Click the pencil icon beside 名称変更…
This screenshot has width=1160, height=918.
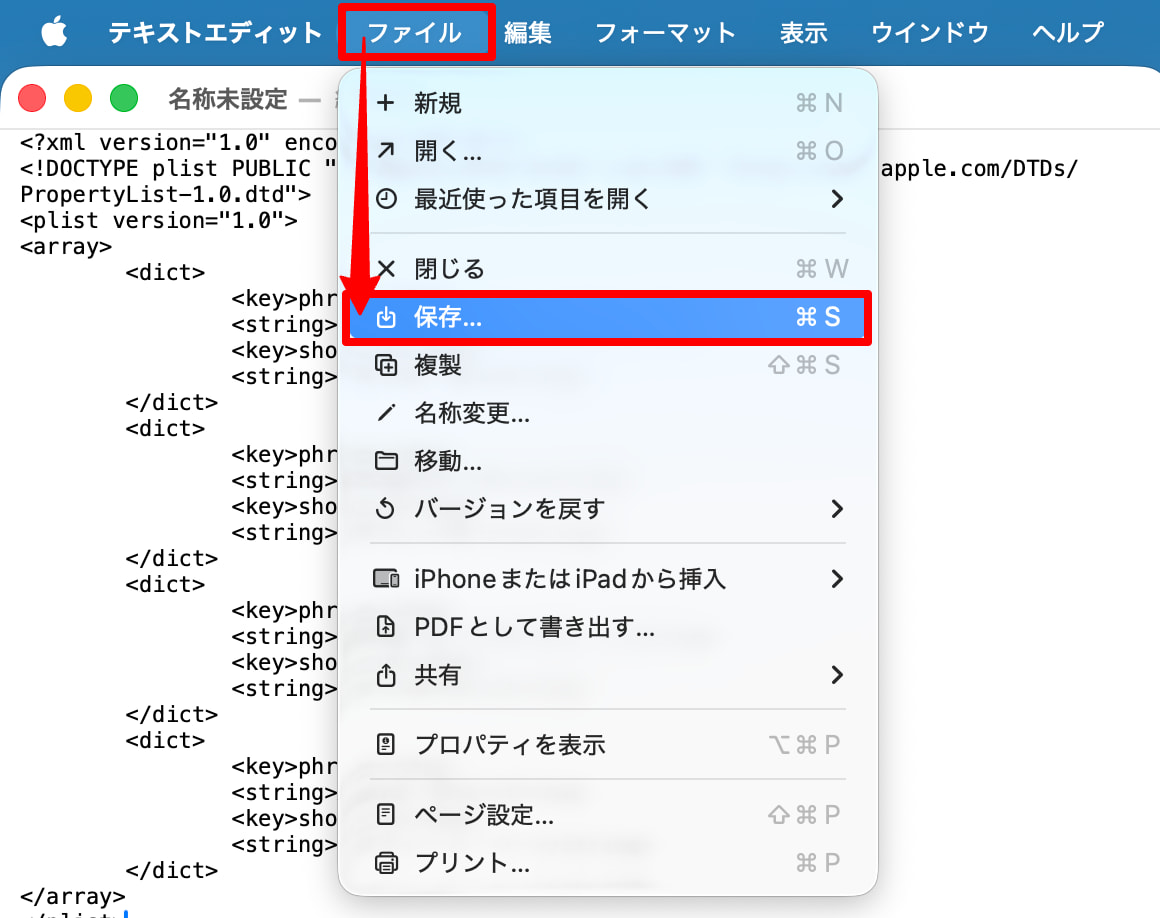pyautogui.click(x=386, y=413)
